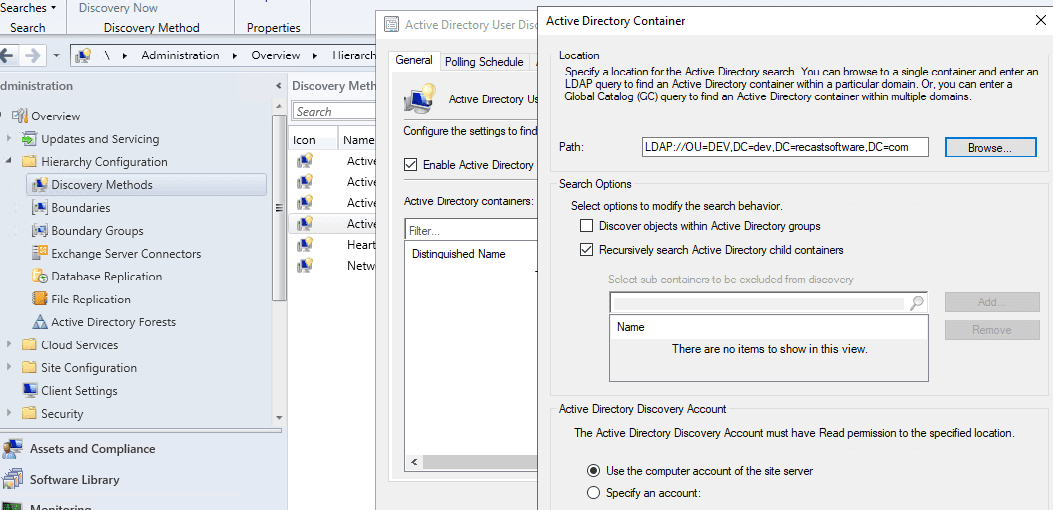Click into the LDAP Path field
The width and height of the screenshot is (1053, 510).
(x=785, y=147)
